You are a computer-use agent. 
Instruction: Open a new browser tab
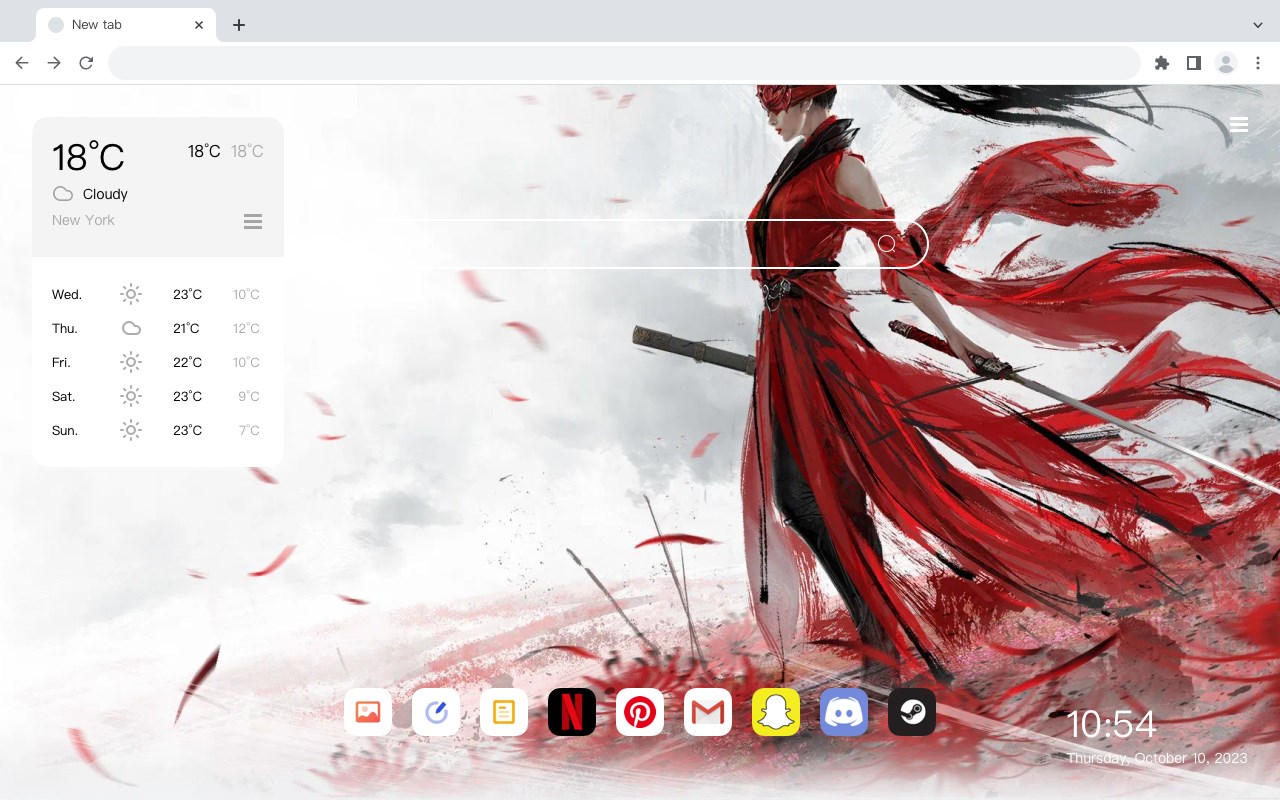pos(238,25)
